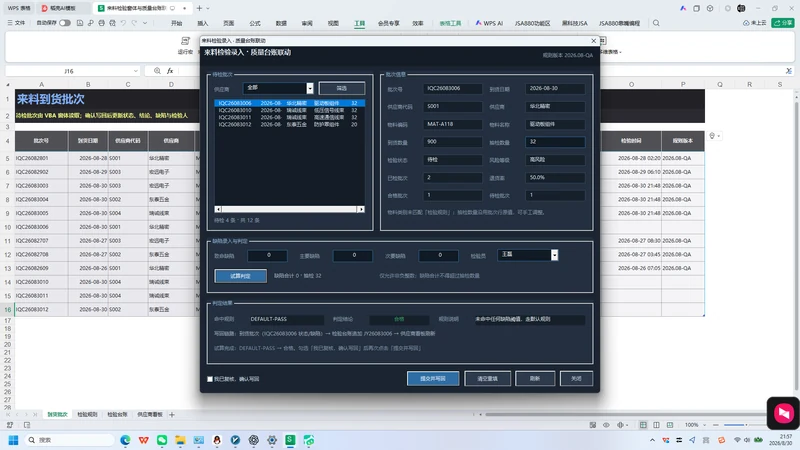Click the refresh button in dialog footer
The image size is (800, 450).
pyautogui.click(x=535, y=379)
